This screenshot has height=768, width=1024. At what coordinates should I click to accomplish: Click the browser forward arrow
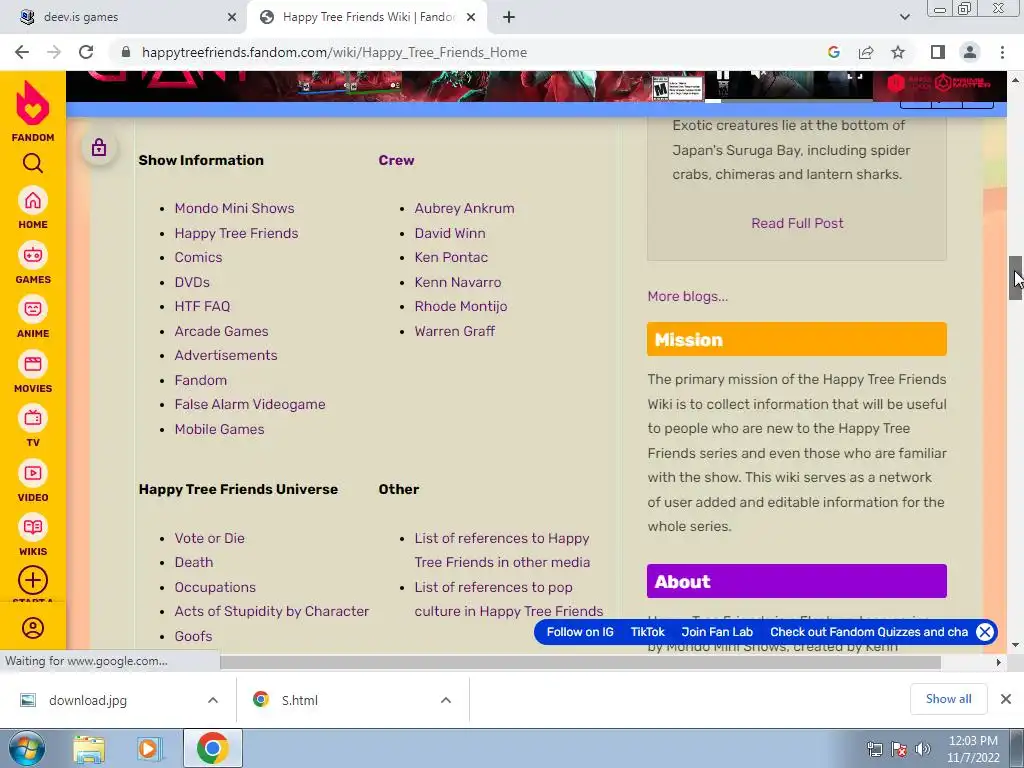tap(54, 52)
